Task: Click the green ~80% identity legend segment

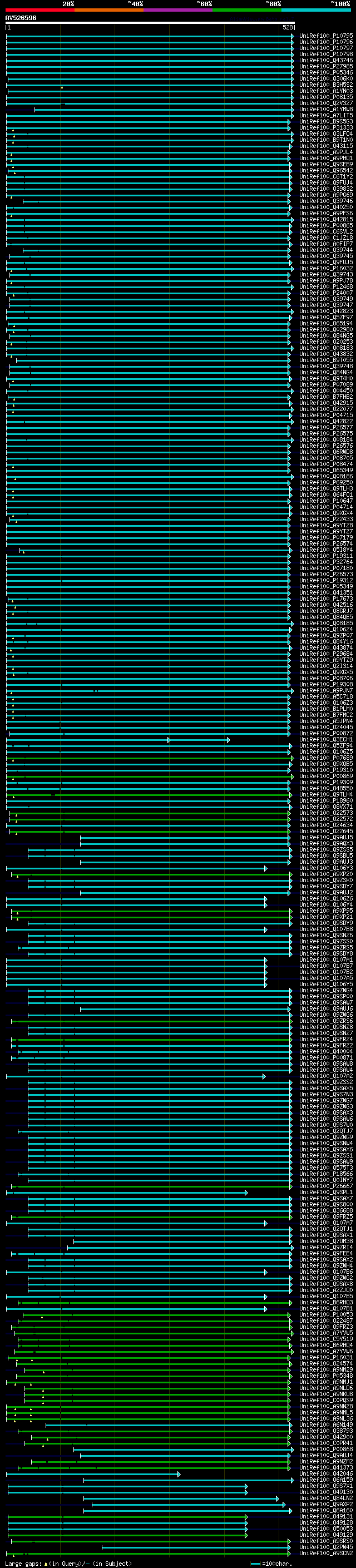Action: (247, 10)
